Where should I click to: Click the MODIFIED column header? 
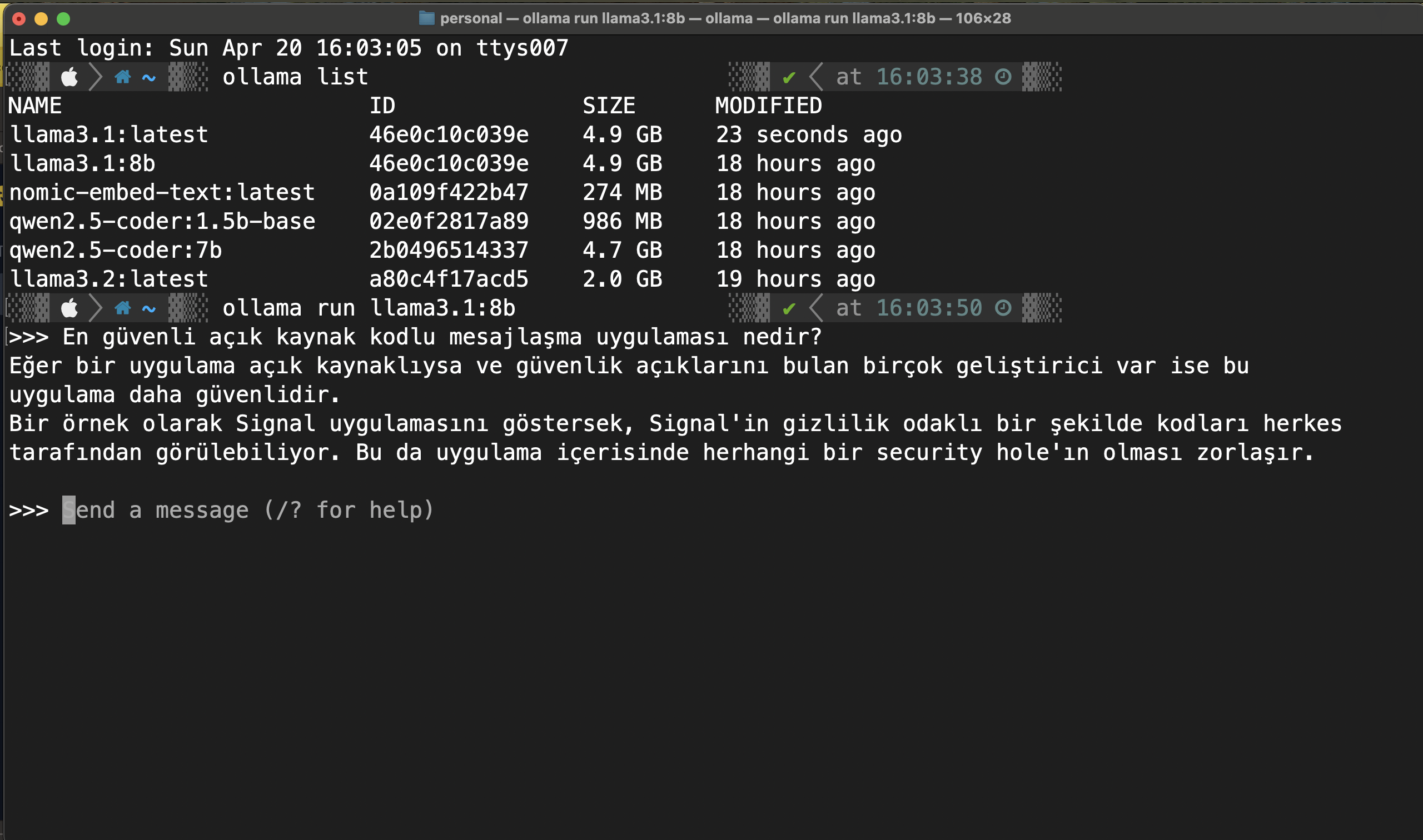pyautogui.click(x=768, y=106)
